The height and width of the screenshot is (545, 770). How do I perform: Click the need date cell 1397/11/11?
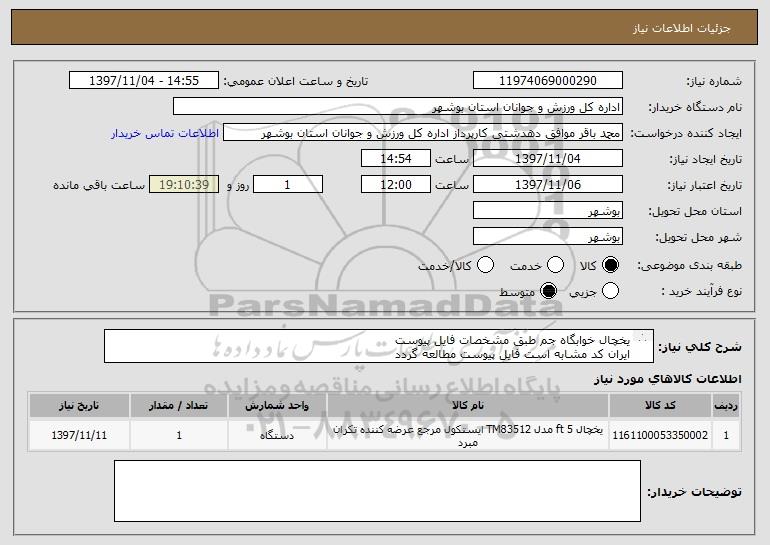coord(79,435)
